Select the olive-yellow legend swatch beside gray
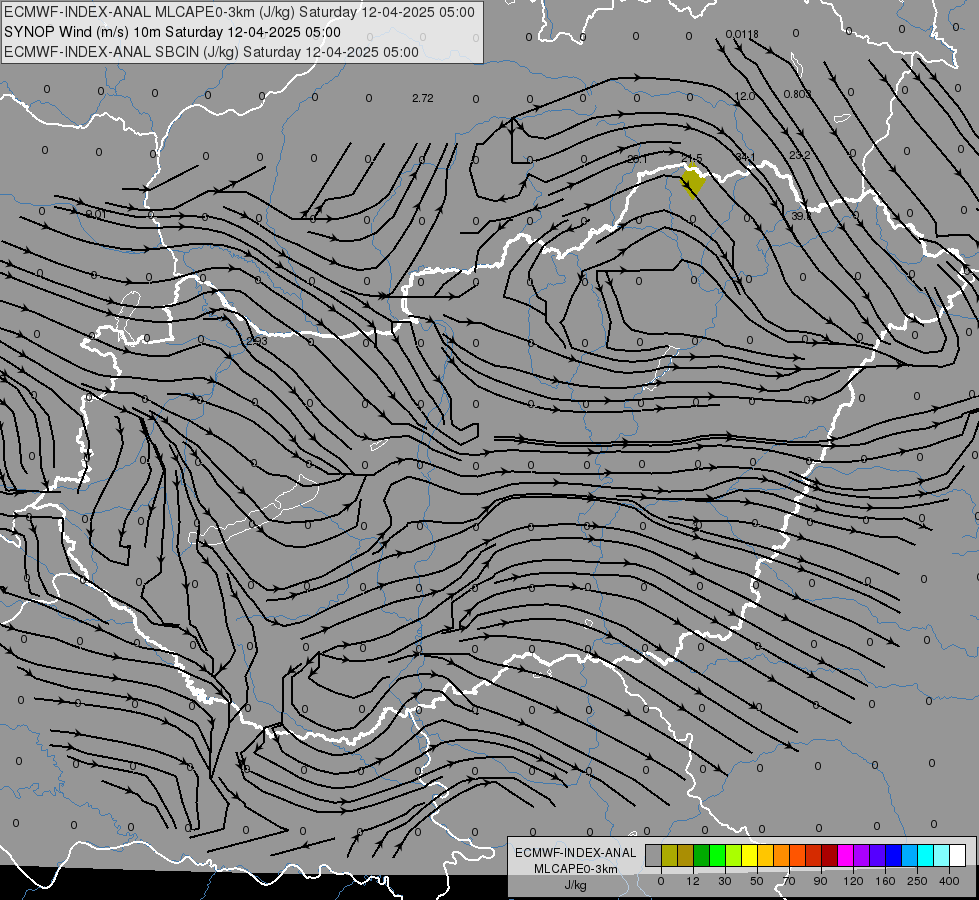This screenshot has width=979, height=900. [x=669, y=855]
